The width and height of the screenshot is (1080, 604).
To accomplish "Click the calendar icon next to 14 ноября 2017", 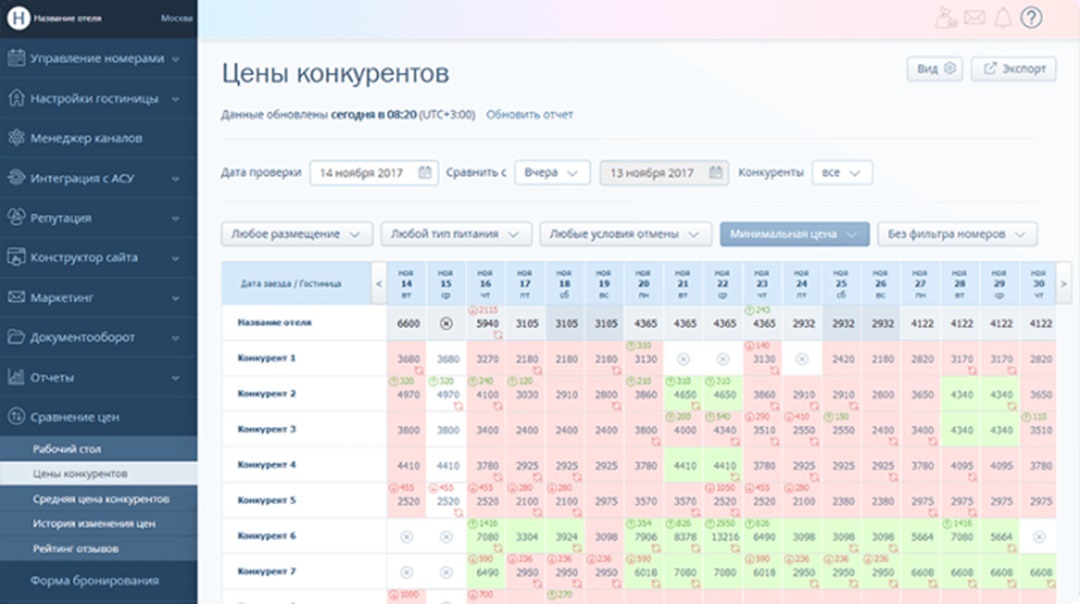I will coord(425,172).
